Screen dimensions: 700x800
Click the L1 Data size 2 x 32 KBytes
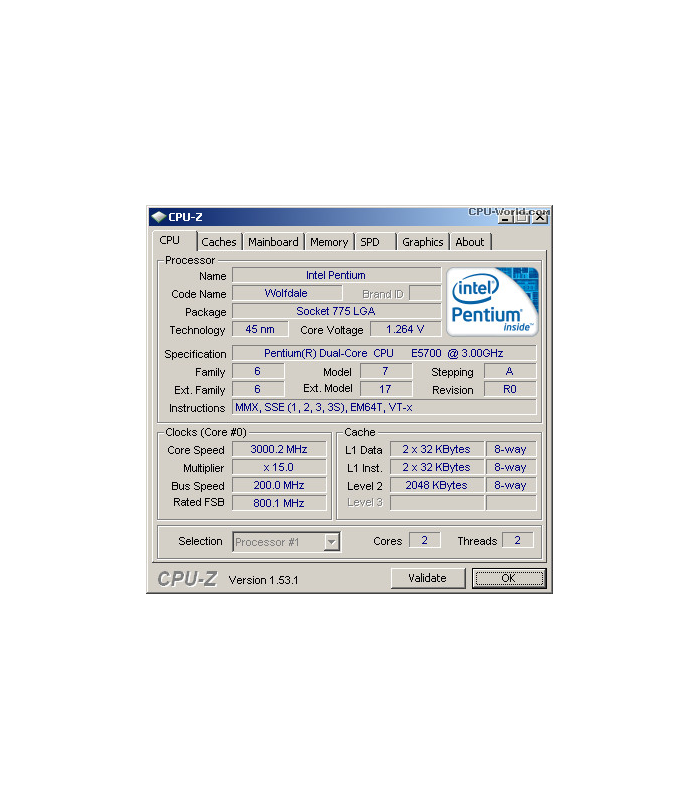click(437, 449)
